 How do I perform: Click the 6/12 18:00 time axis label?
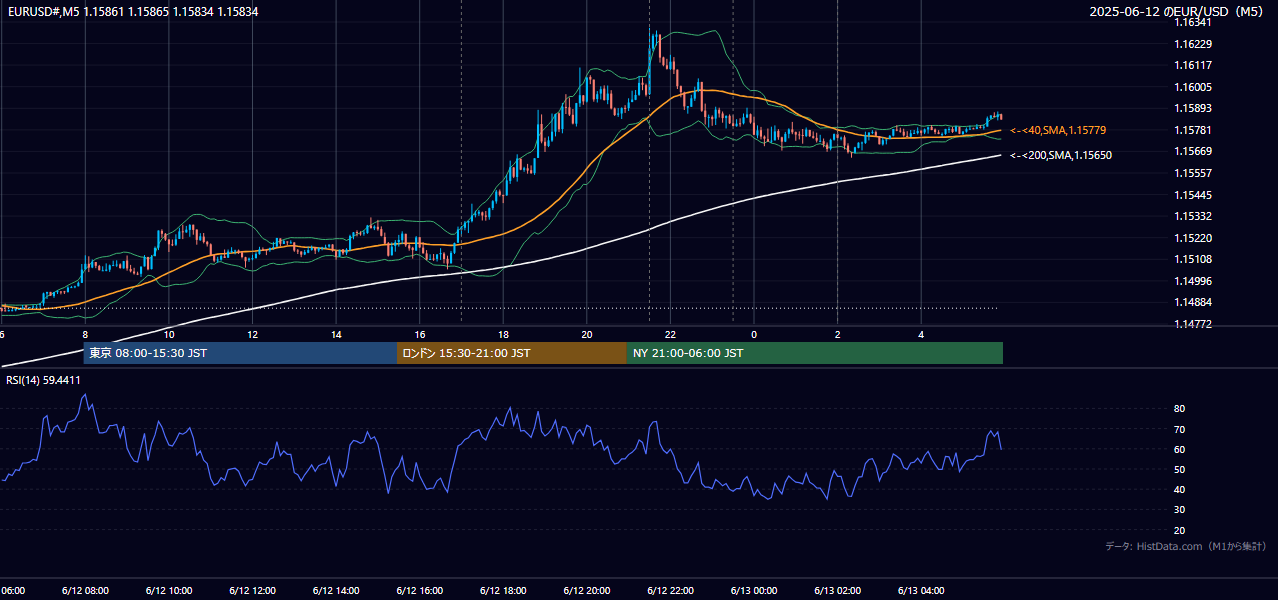click(503, 591)
